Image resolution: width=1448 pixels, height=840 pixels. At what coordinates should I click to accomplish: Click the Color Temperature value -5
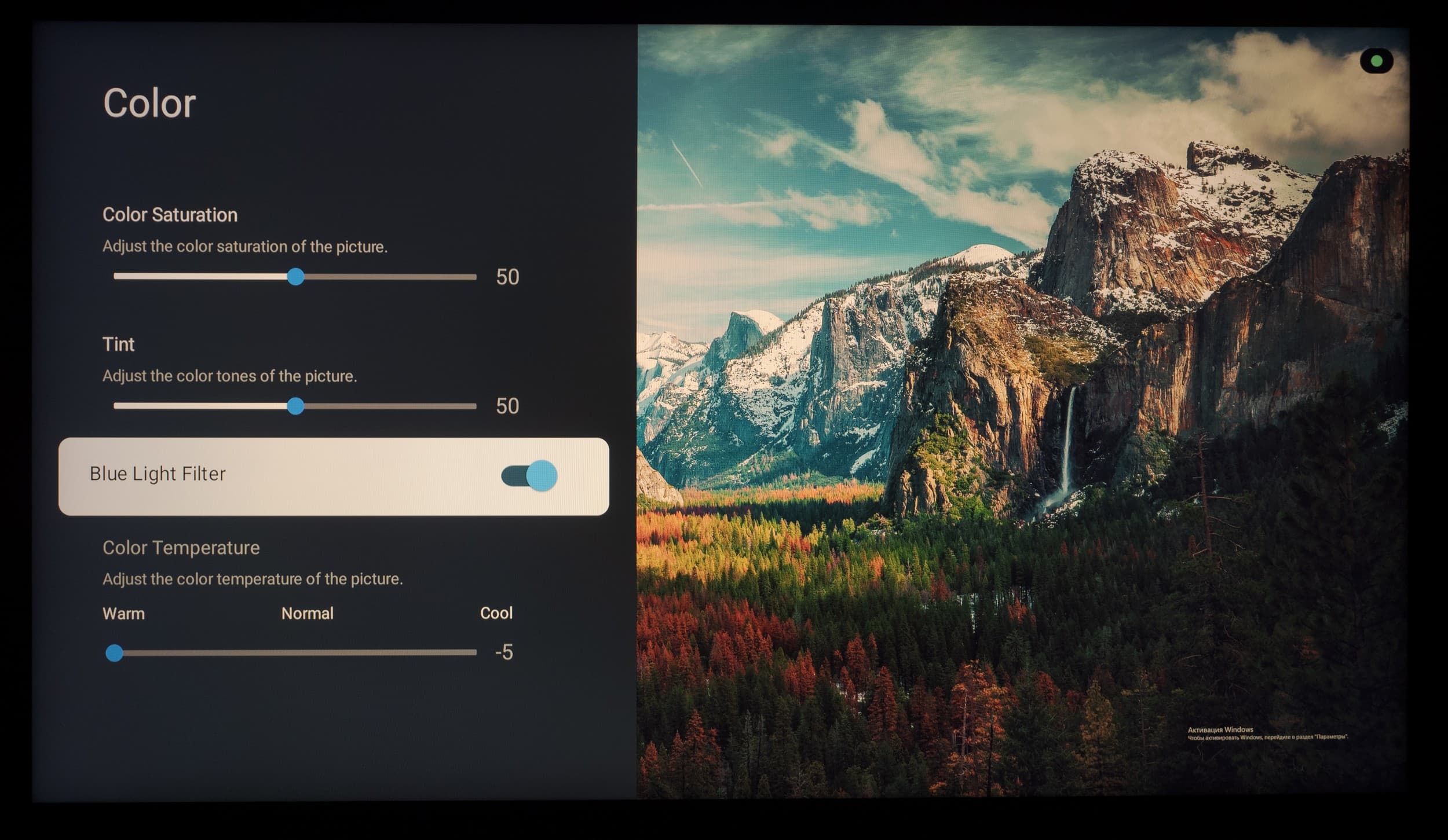(x=503, y=652)
